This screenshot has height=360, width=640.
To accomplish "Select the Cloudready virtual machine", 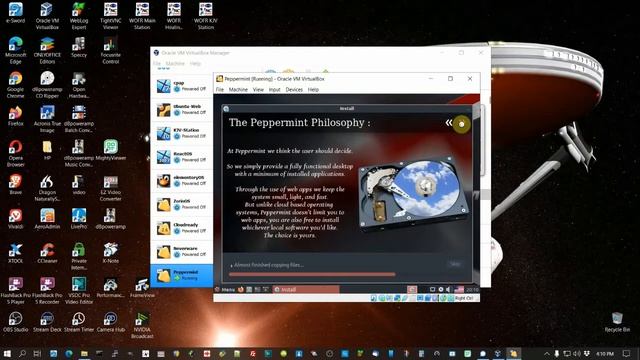I will coord(182,228).
